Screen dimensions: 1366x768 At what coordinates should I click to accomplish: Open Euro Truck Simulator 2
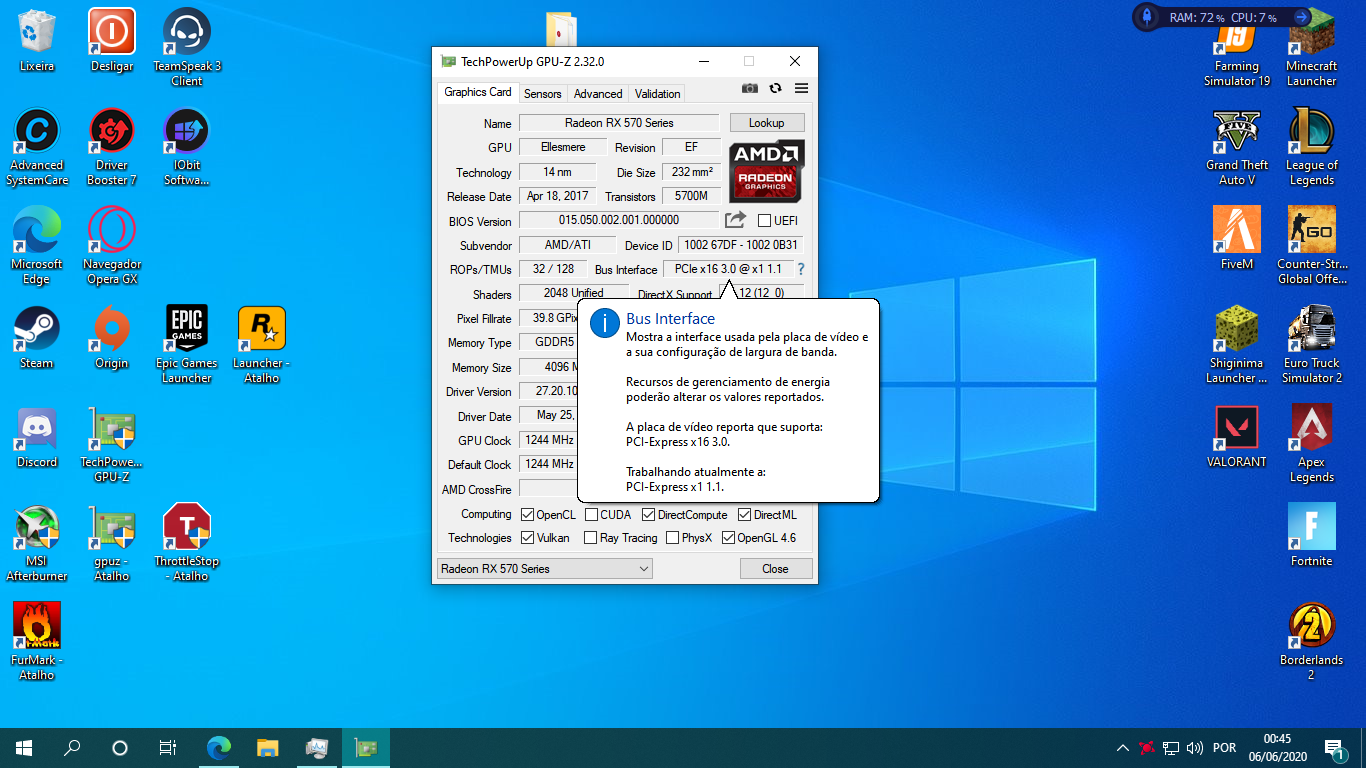1312,345
